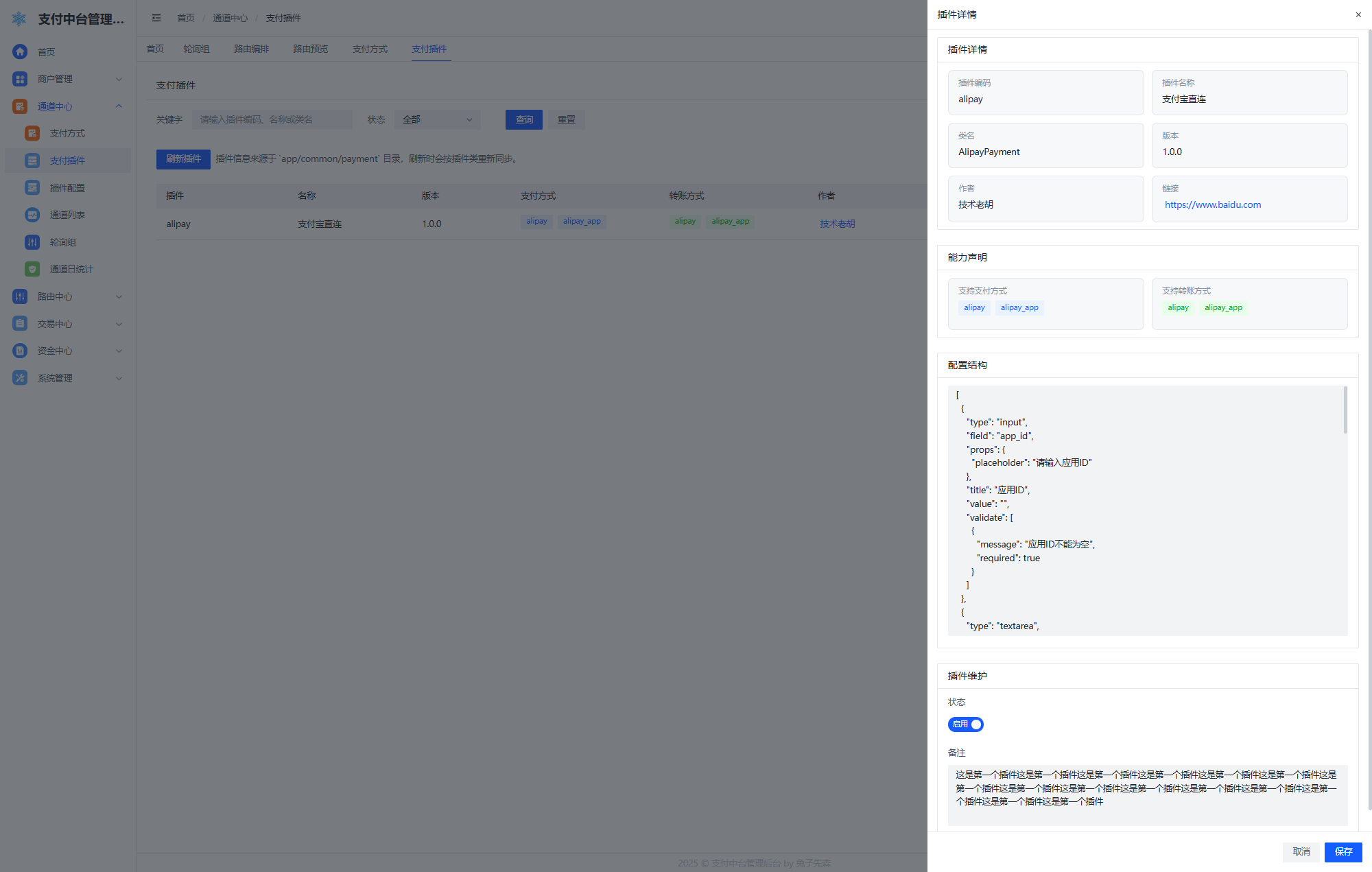Image resolution: width=1372 pixels, height=872 pixels.
Task: Open the https://www.baidu.com link
Action: pos(1212,204)
